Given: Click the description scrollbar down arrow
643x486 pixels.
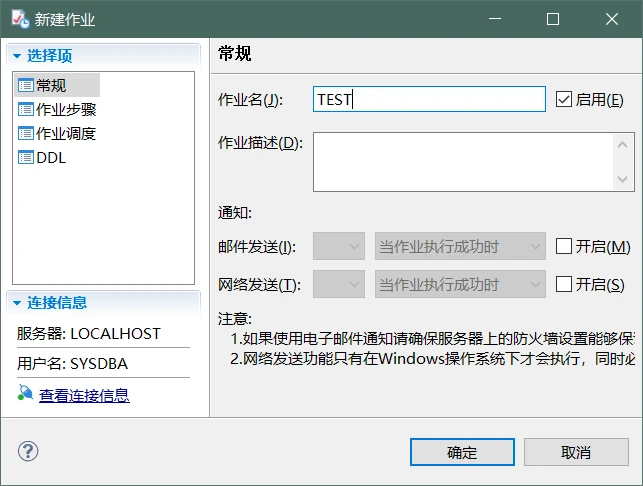Looking at the screenshot, I should pyautogui.click(x=622, y=179).
